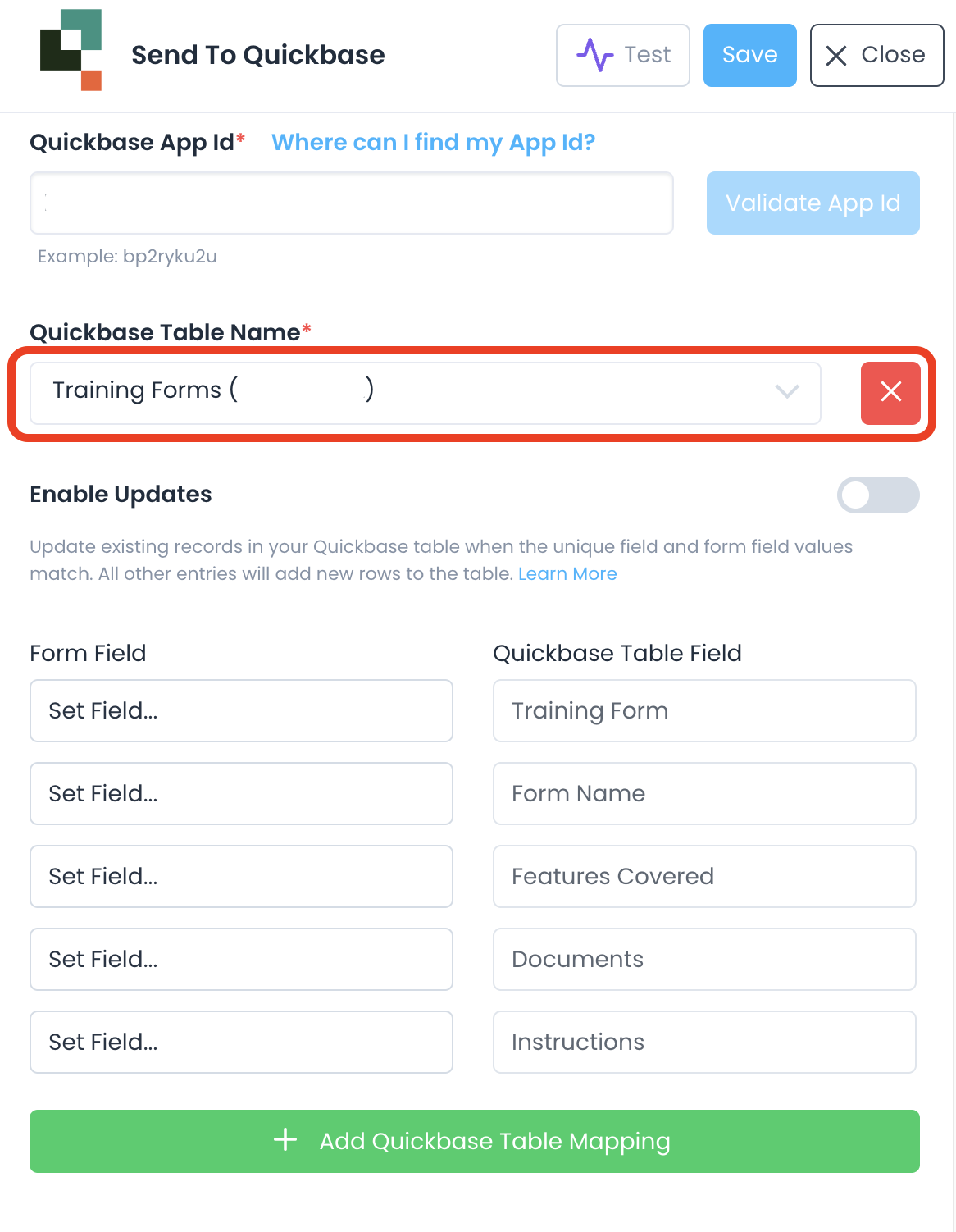Close the Send To Quickbase panel

click(876, 55)
